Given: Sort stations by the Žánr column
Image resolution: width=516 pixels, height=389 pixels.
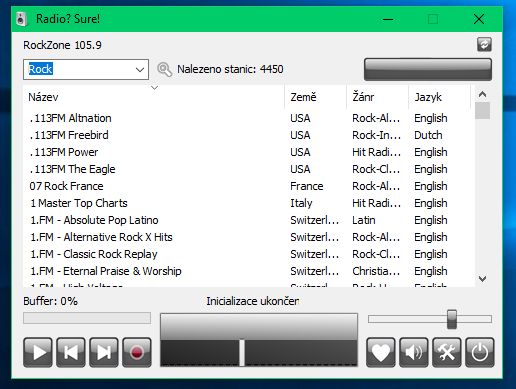Looking at the screenshot, I should tap(377, 97).
